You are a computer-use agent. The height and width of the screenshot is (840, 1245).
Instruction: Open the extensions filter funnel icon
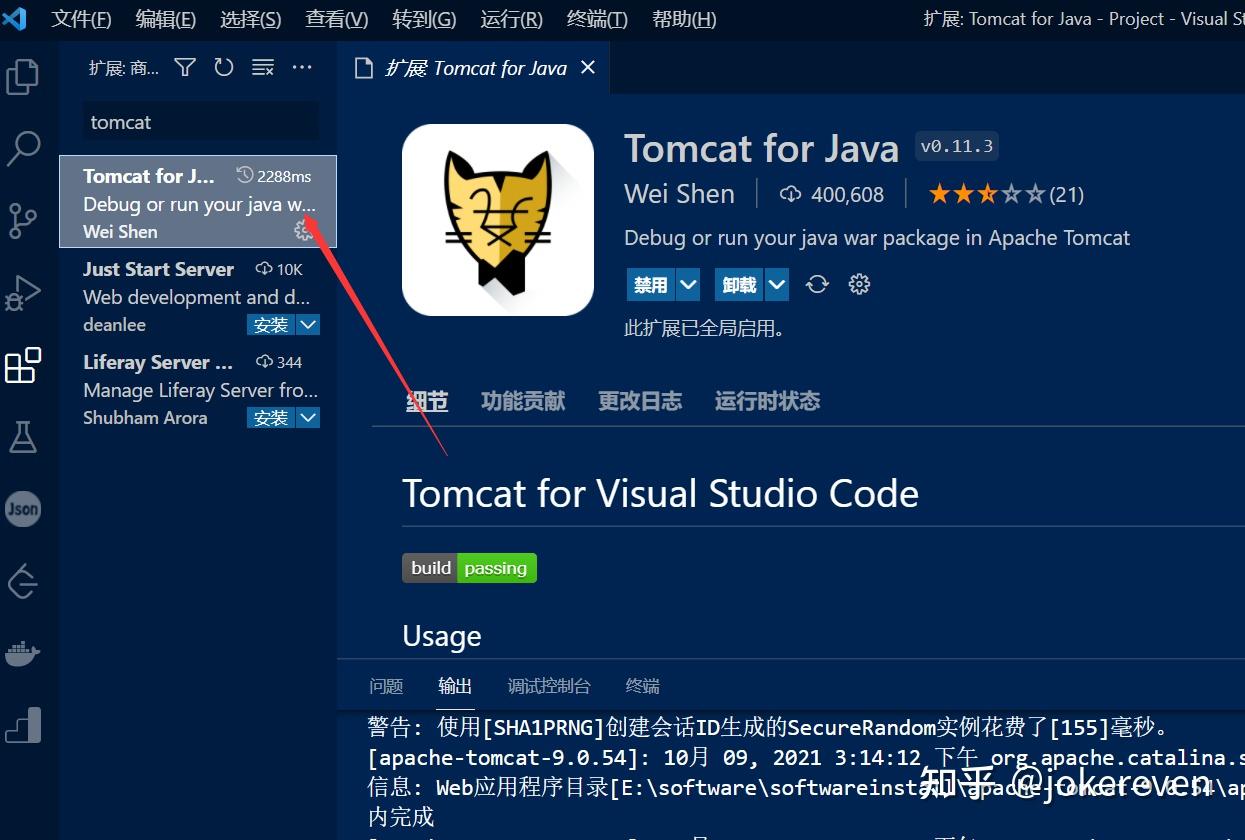pos(184,67)
